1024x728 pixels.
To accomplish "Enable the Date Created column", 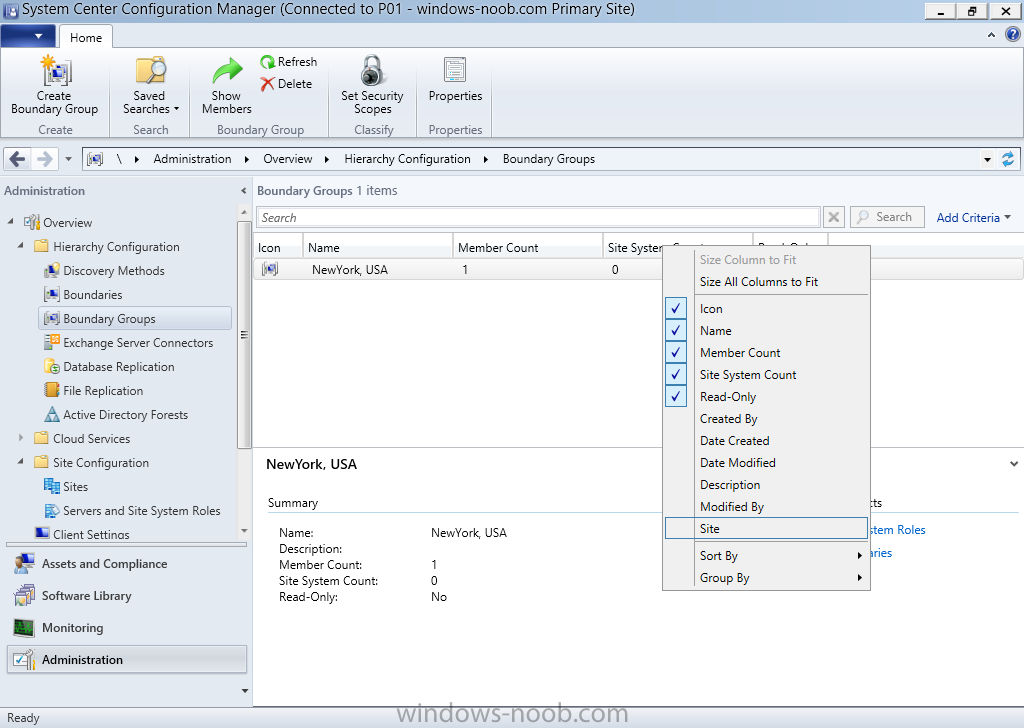I will pos(767,441).
